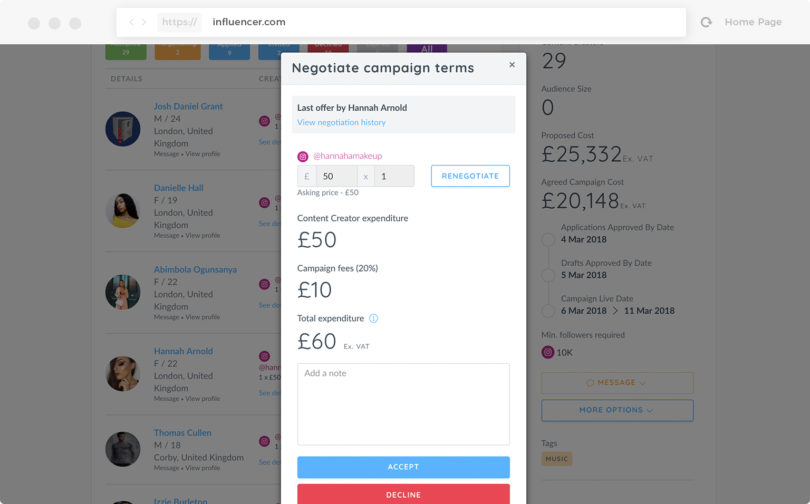Focus the Add a note text area

pos(403,404)
